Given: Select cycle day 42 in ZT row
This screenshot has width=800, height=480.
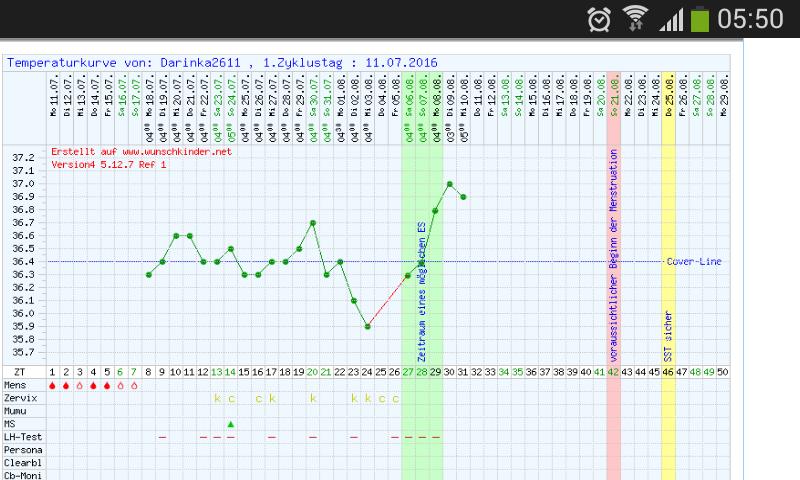Looking at the screenshot, I should coord(613,372).
